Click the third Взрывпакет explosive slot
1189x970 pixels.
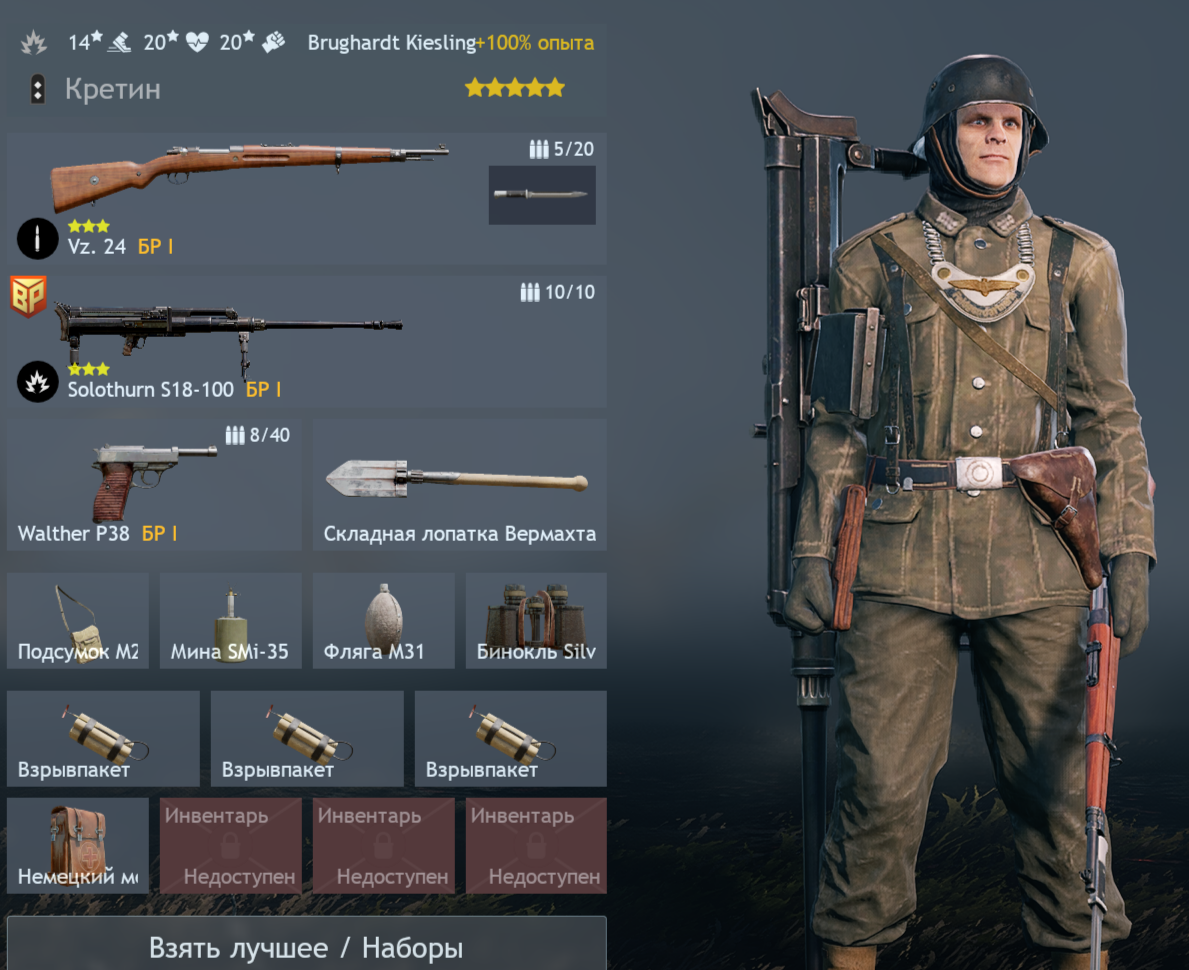(510, 738)
